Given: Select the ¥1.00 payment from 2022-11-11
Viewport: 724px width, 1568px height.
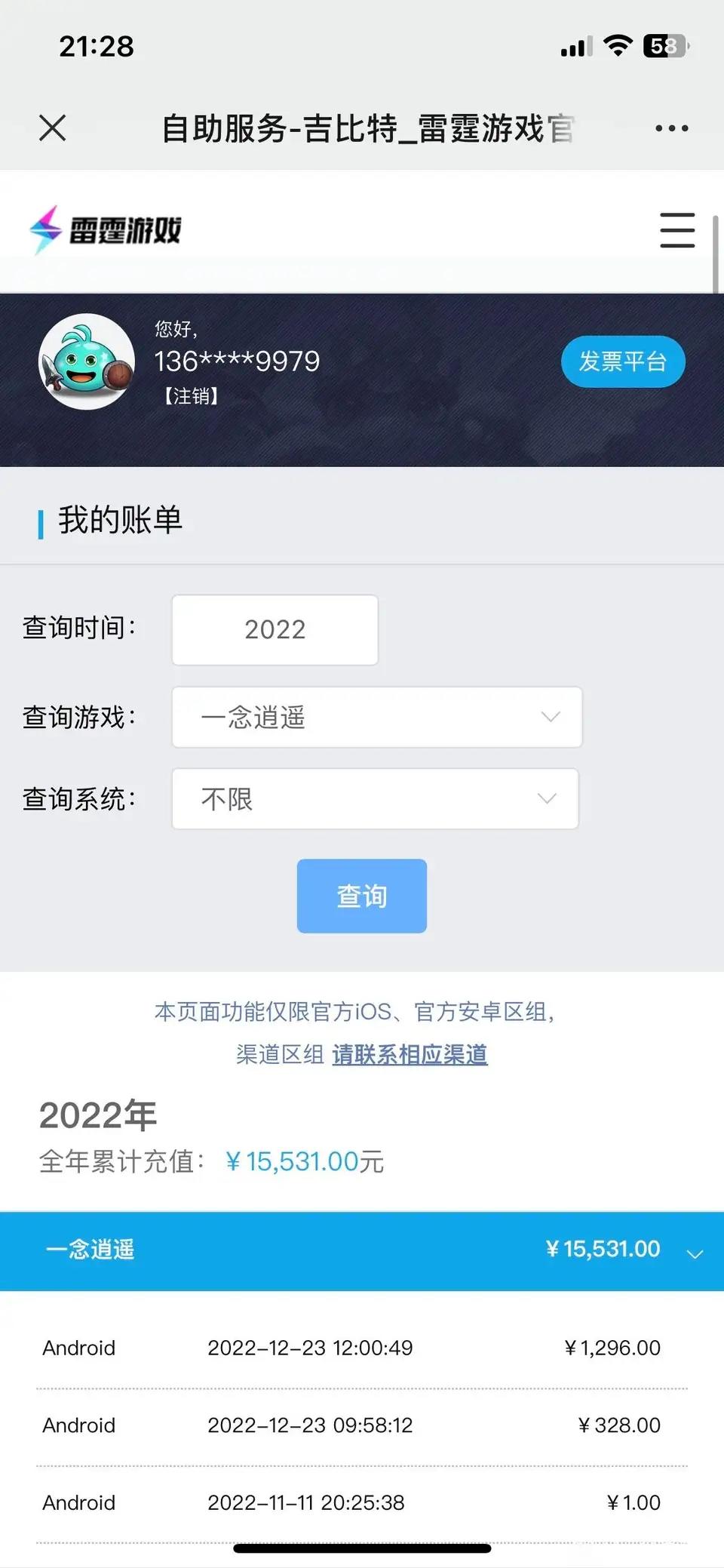Looking at the screenshot, I should click(x=362, y=1503).
